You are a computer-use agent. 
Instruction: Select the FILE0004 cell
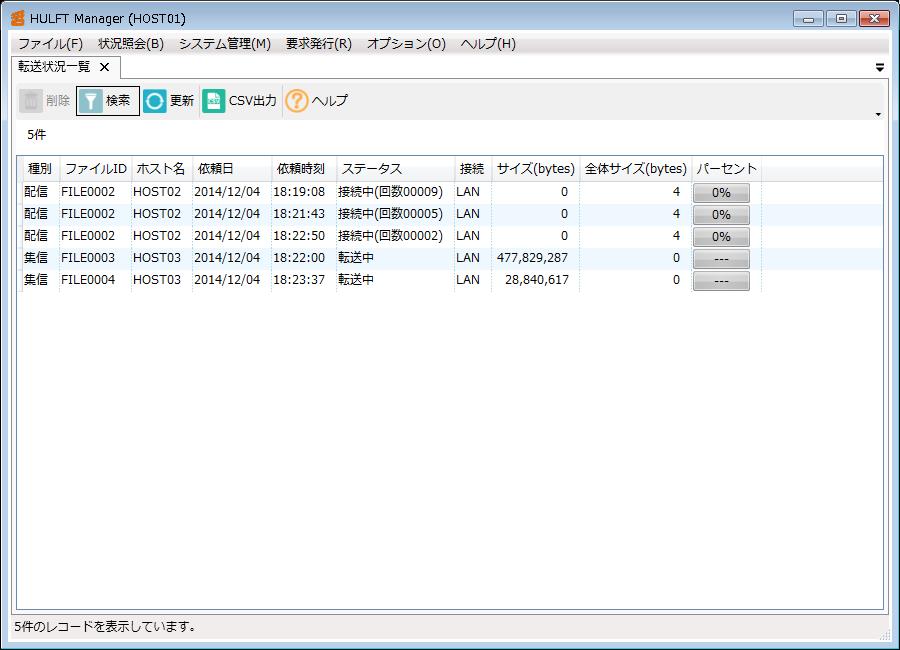pos(88,280)
